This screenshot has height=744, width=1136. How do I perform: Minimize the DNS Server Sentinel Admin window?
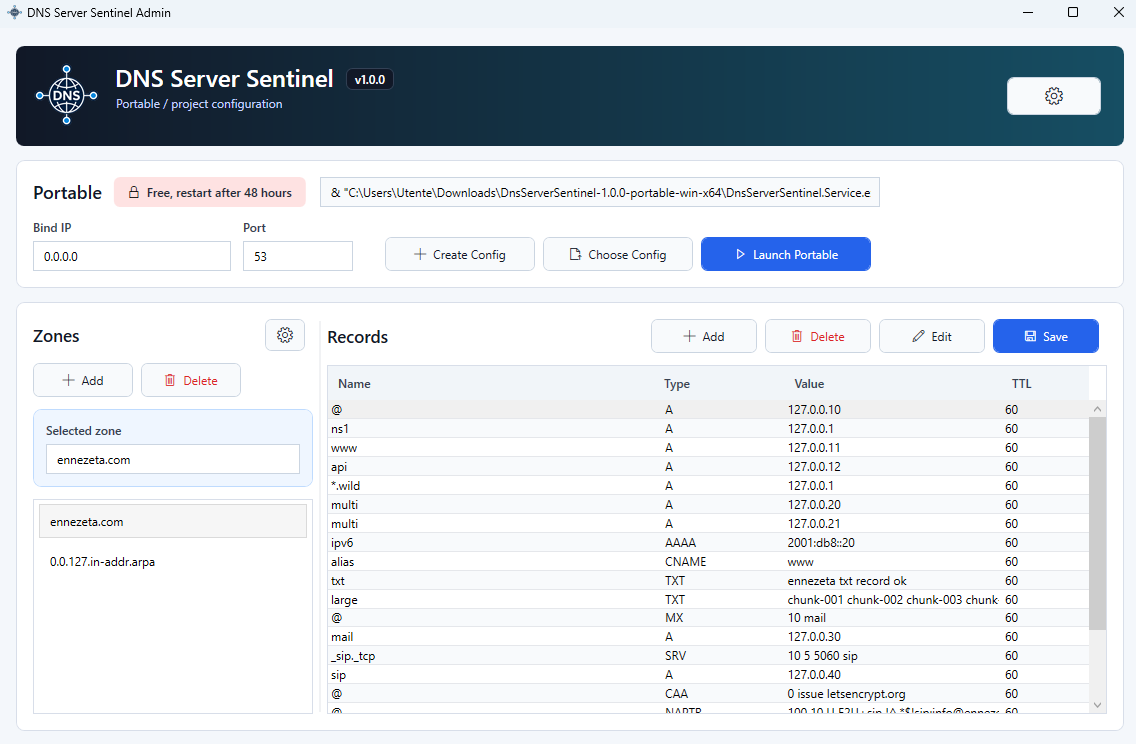click(x=1027, y=12)
